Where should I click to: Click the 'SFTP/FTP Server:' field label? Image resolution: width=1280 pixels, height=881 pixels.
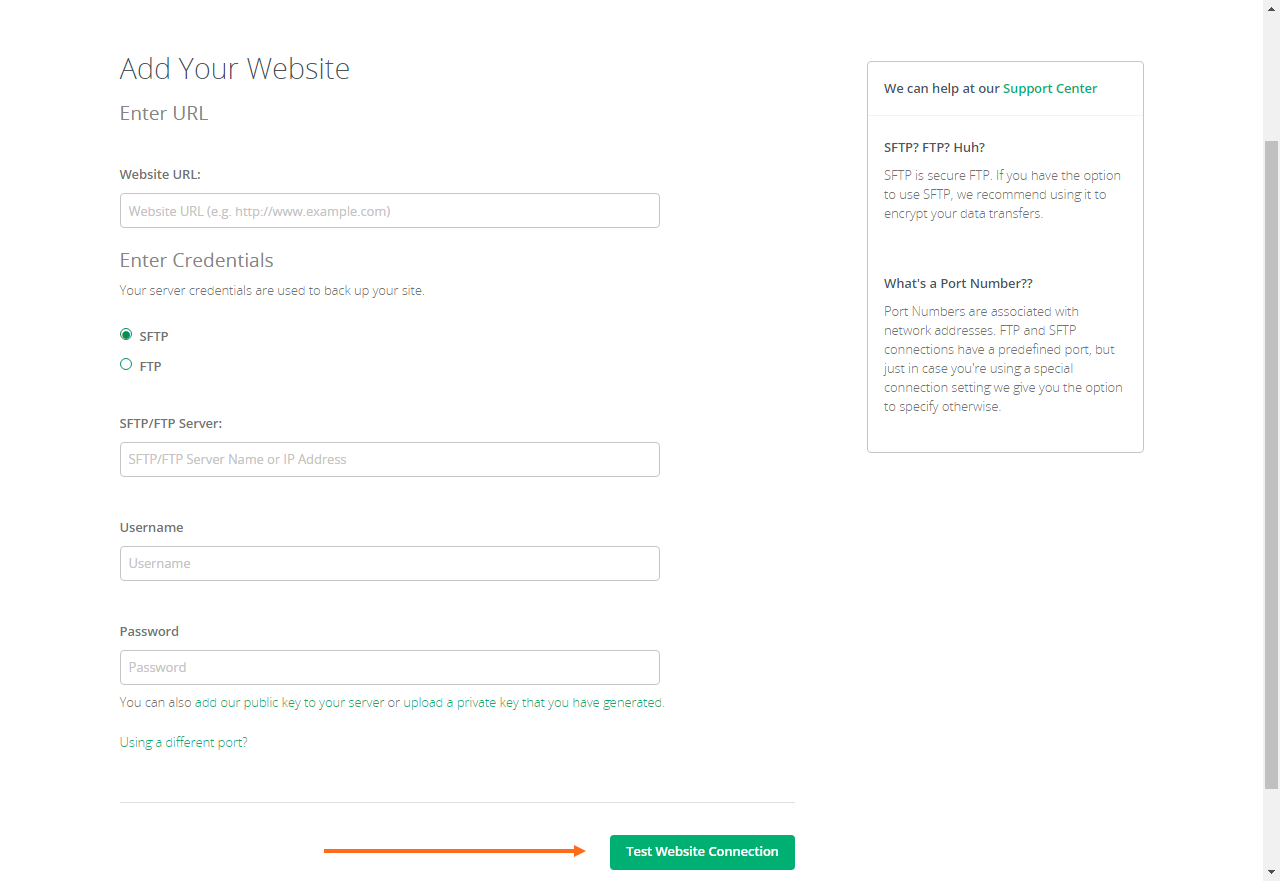(171, 424)
